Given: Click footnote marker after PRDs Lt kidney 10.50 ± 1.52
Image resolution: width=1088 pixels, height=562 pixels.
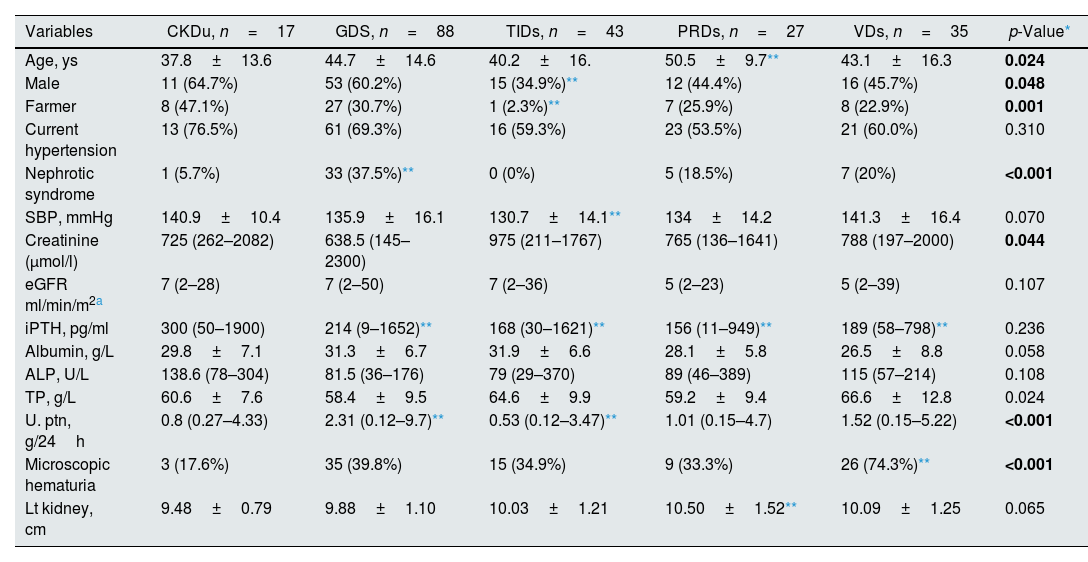Looking at the screenshot, I should pos(791,507).
